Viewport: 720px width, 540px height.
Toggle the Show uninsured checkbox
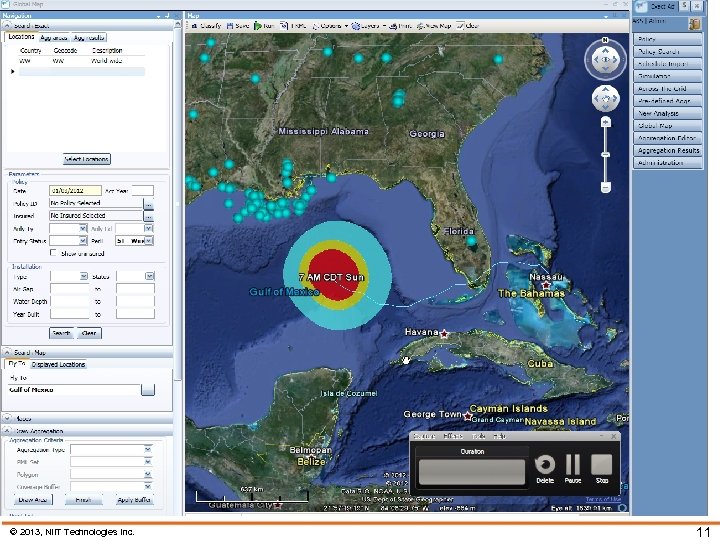point(53,253)
